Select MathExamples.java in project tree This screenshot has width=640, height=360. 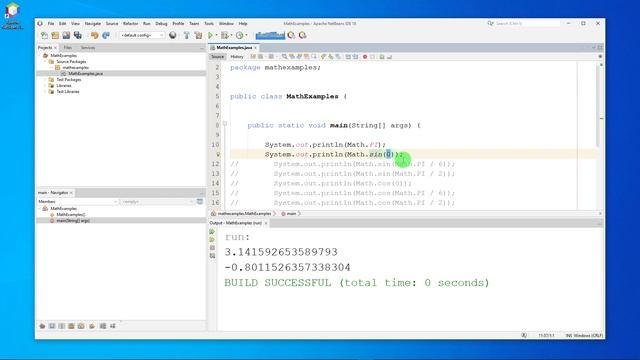85,73
